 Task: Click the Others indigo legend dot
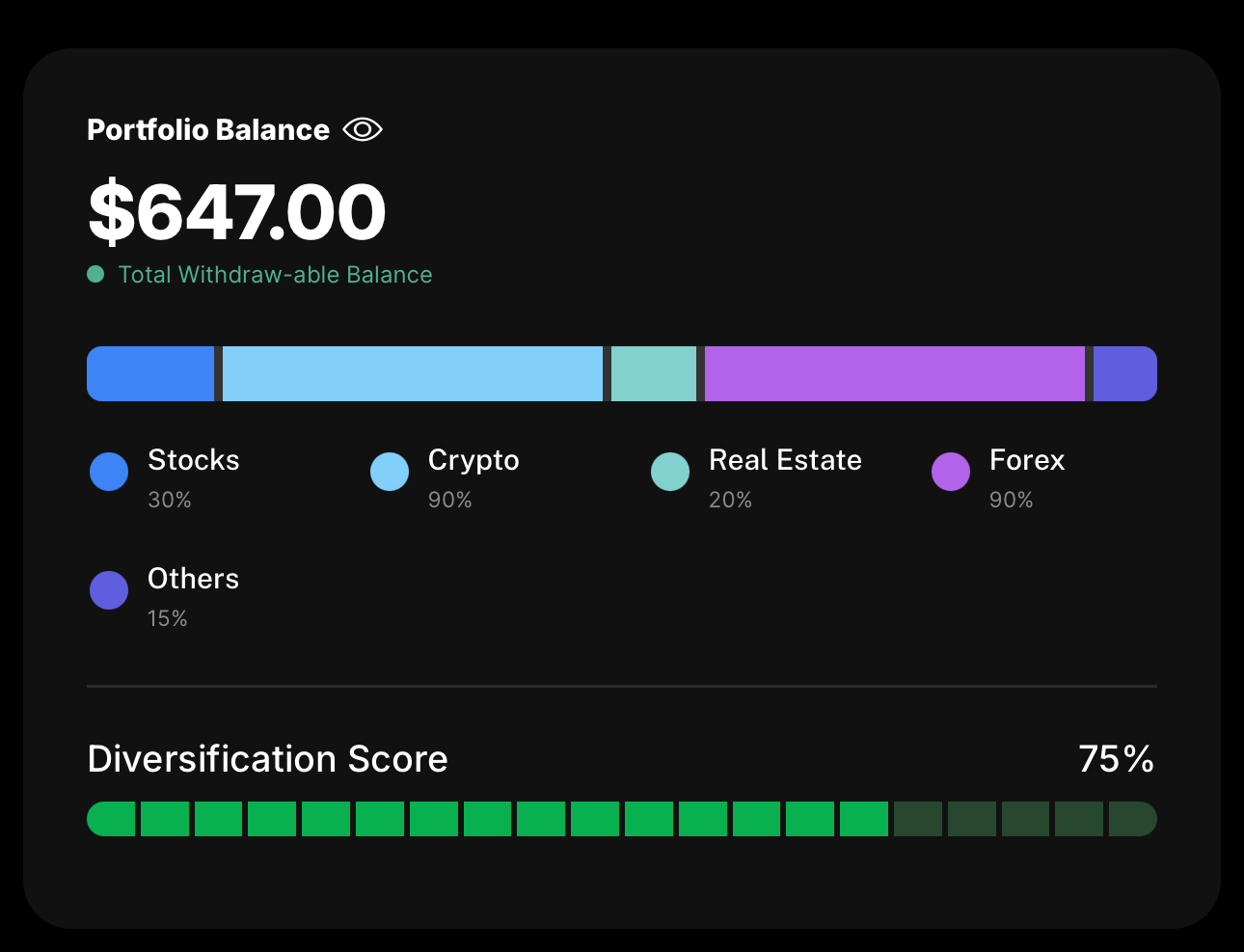109,590
